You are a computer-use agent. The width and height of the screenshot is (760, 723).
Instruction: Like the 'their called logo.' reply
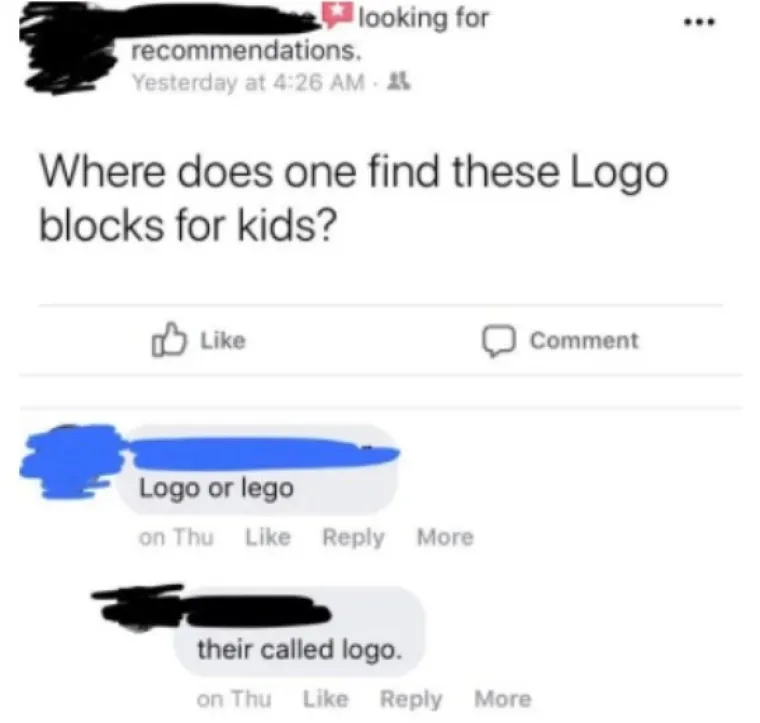click(x=325, y=699)
